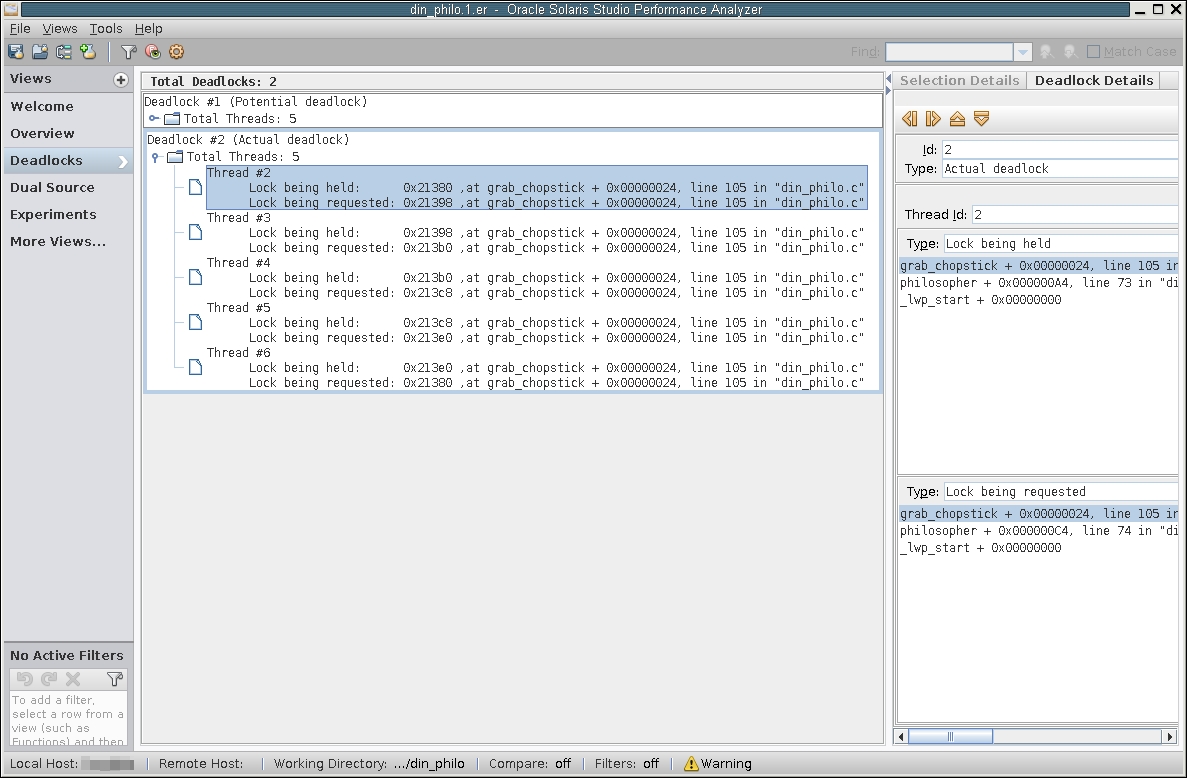Click the page icon for Thread #3
This screenshot has height=778, width=1187.
(195, 232)
